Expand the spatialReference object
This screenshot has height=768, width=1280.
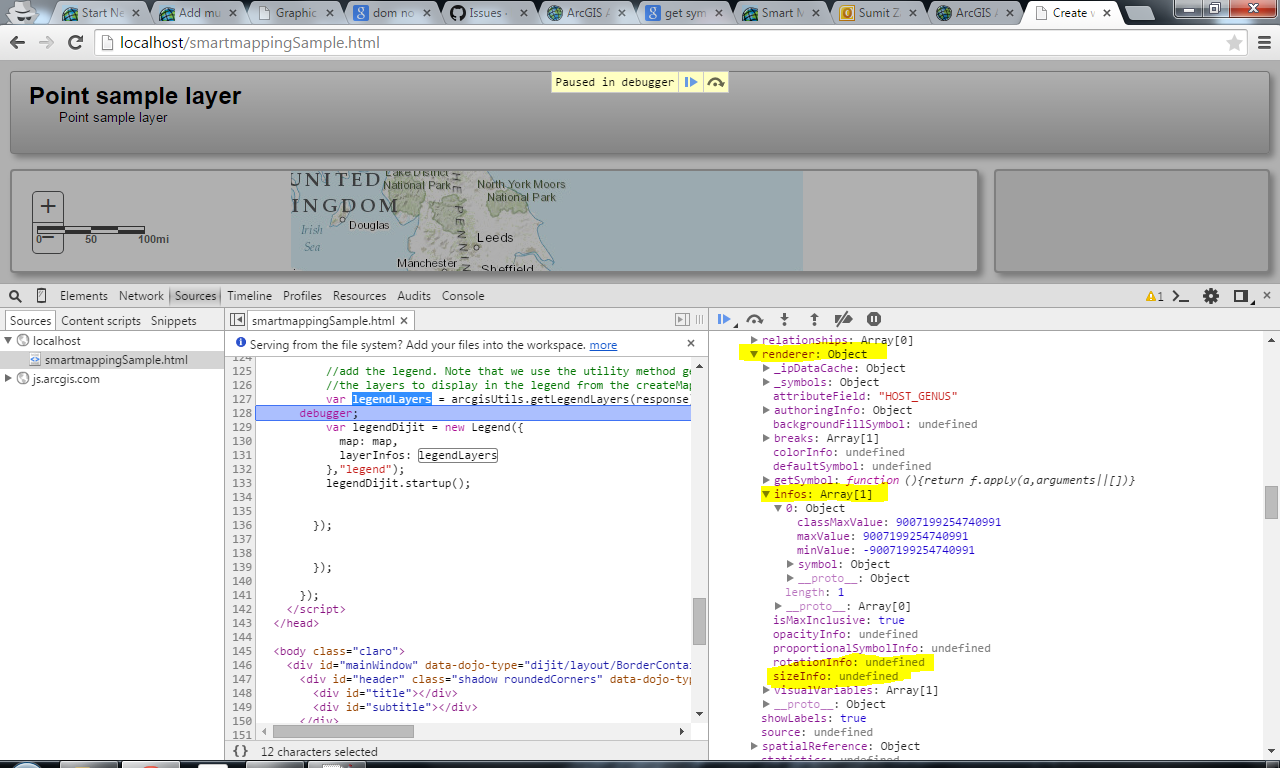coord(755,746)
